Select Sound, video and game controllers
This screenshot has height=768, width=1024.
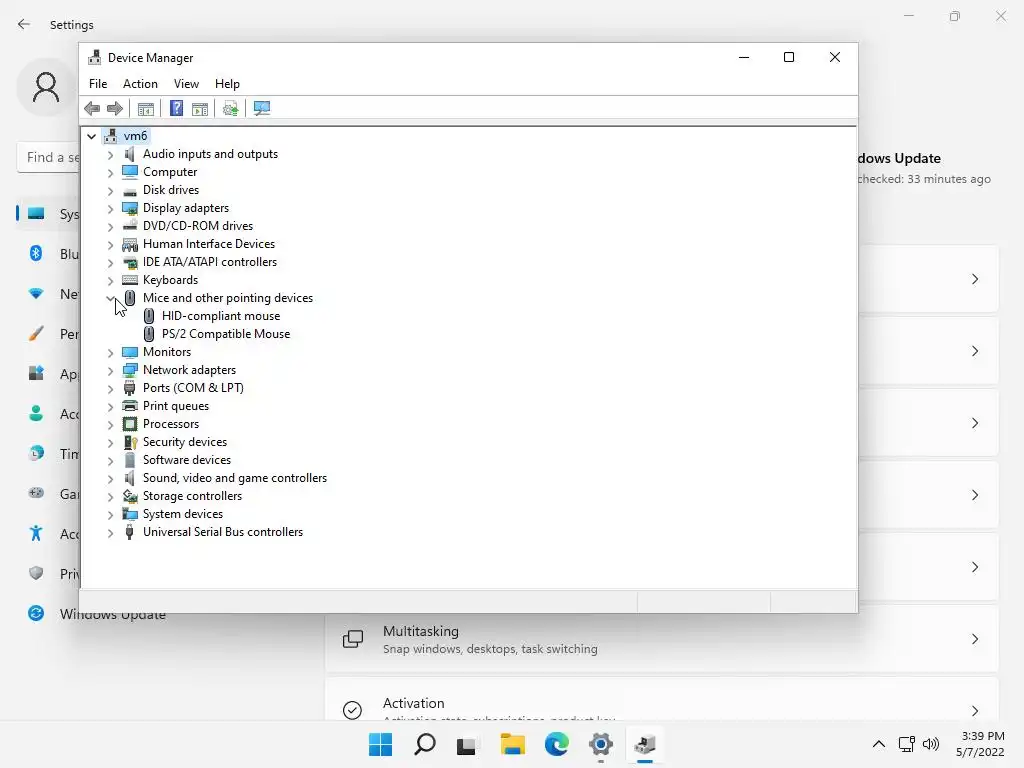point(234,478)
